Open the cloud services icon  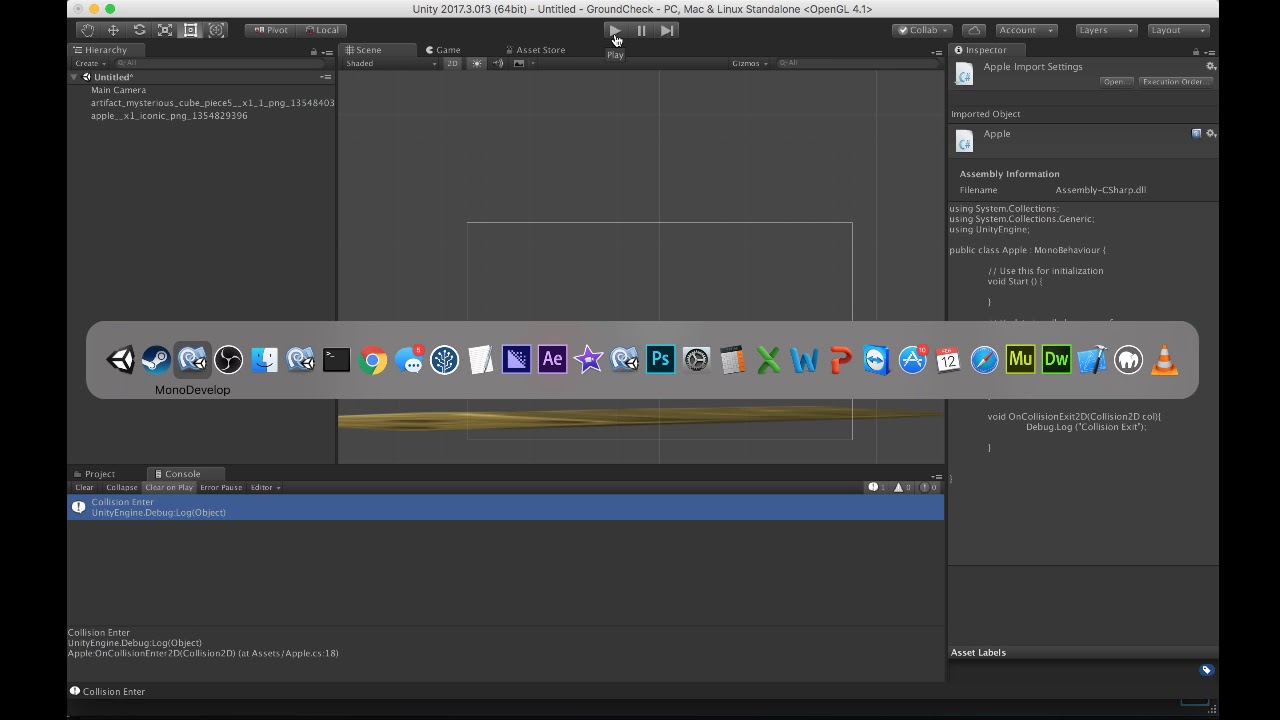click(974, 30)
